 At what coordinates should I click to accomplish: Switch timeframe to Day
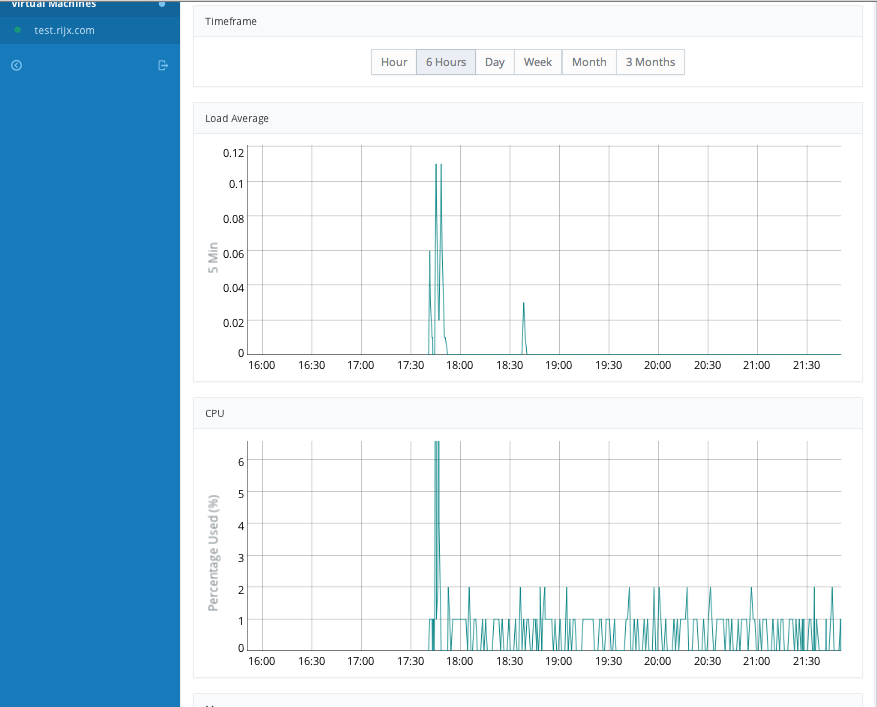click(494, 62)
